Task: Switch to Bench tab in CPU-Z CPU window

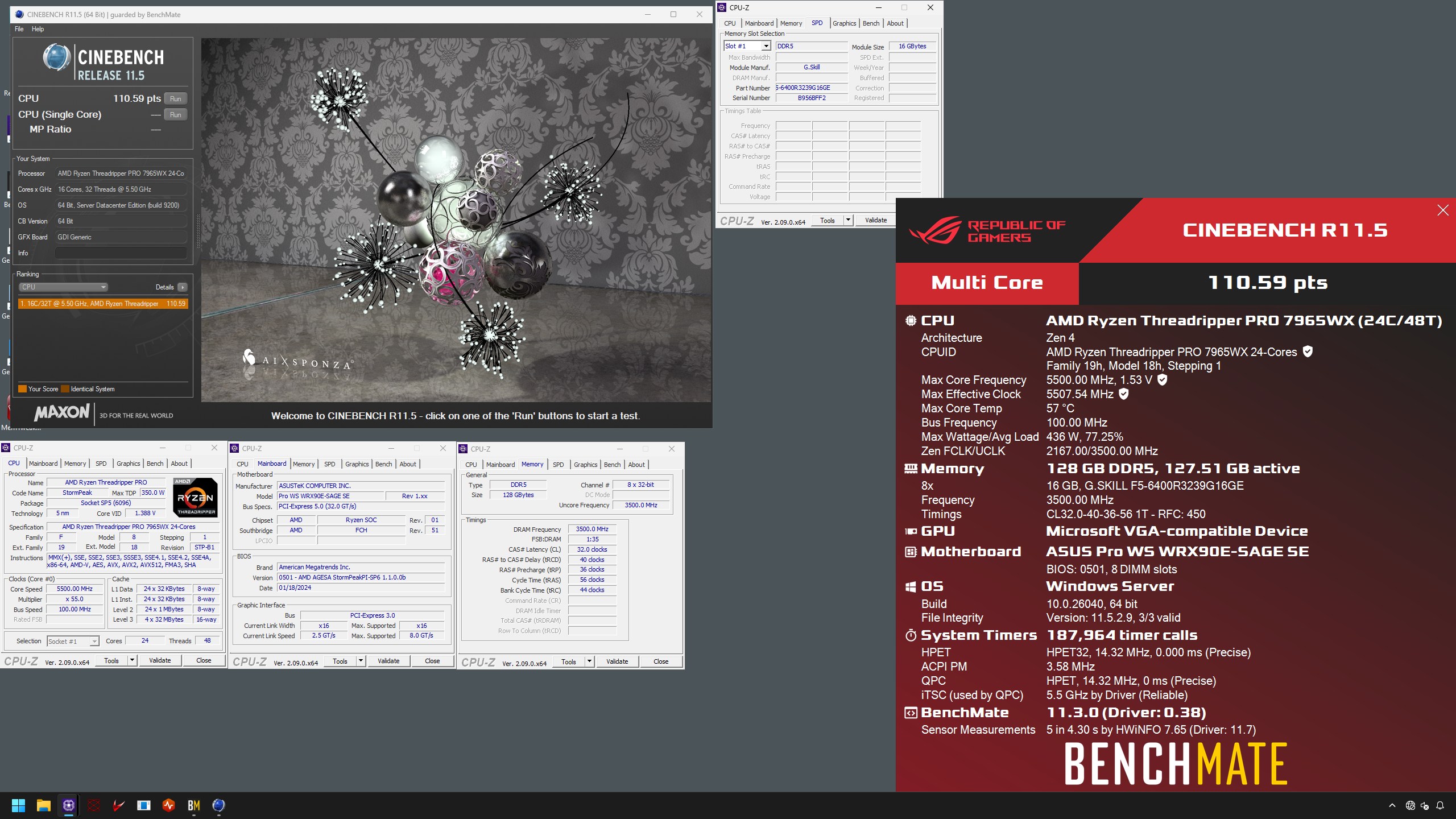Action: [155, 464]
